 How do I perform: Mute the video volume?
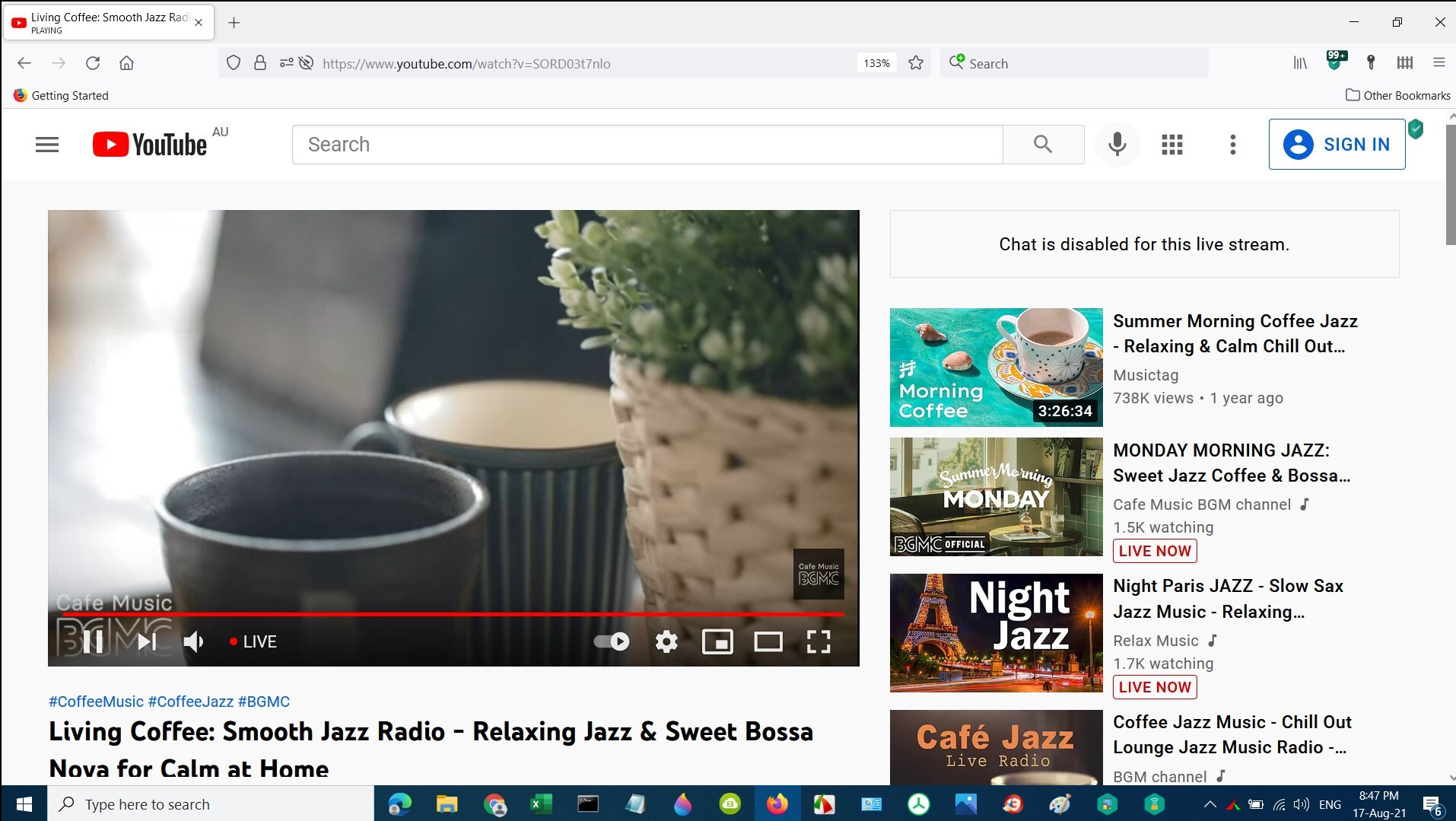194,641
